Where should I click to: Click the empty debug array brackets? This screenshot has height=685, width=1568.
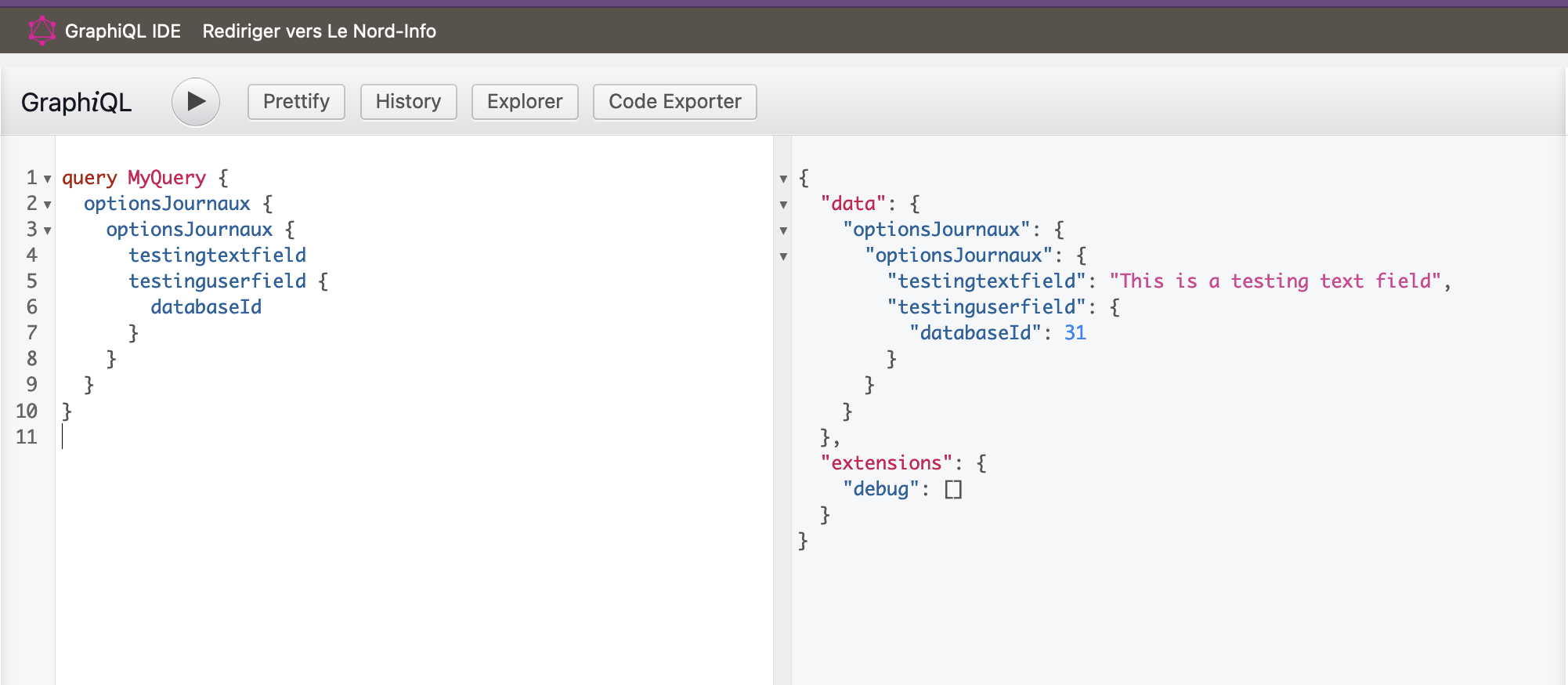953,490
